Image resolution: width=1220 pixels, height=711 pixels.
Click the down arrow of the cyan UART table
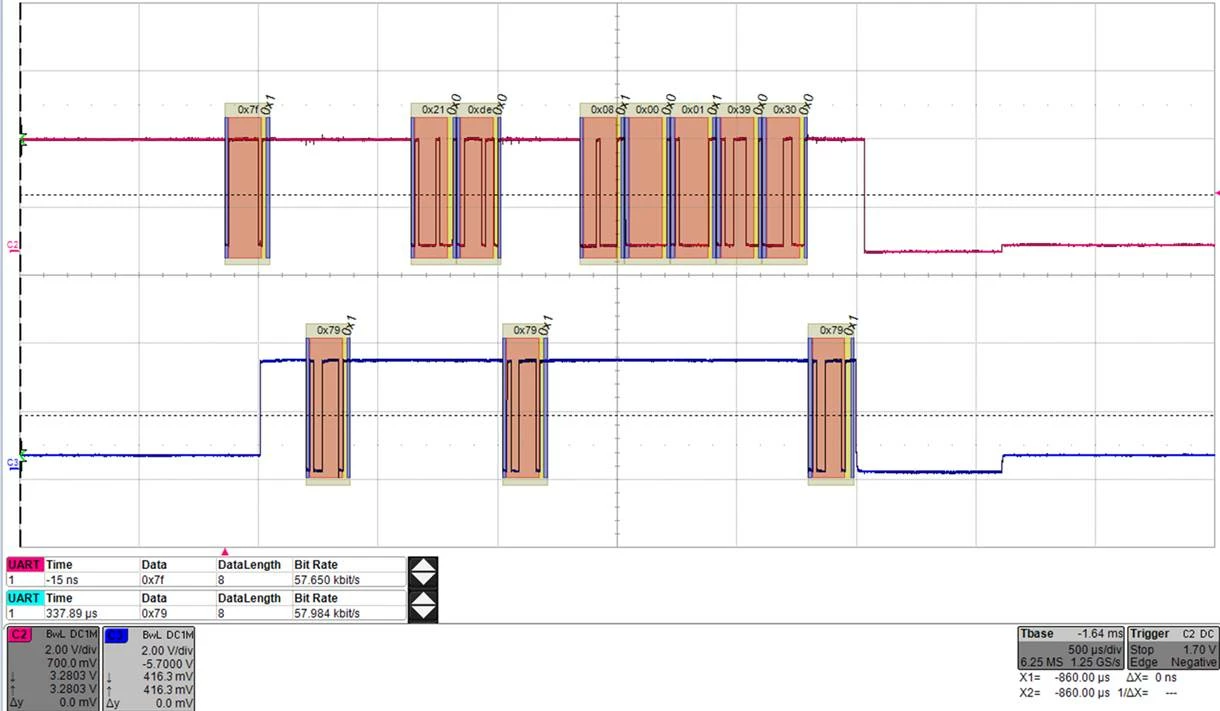[424, 613]
